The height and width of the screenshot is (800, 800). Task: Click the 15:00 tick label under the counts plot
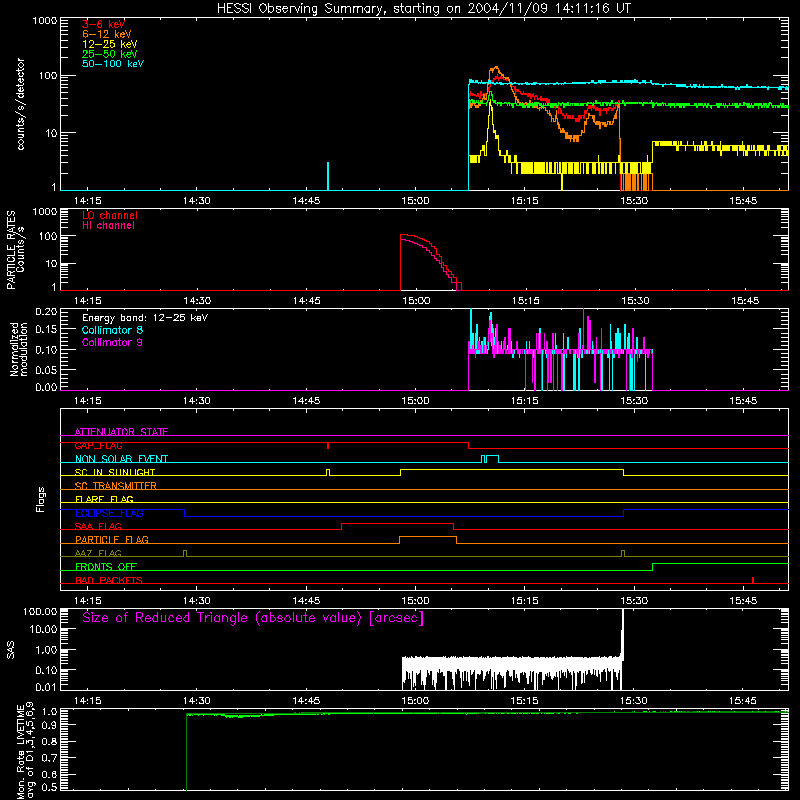415,201
